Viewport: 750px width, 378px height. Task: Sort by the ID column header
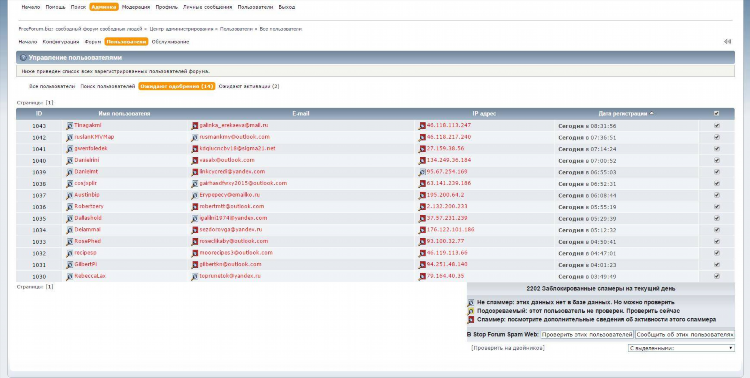[x=39, y=114]
